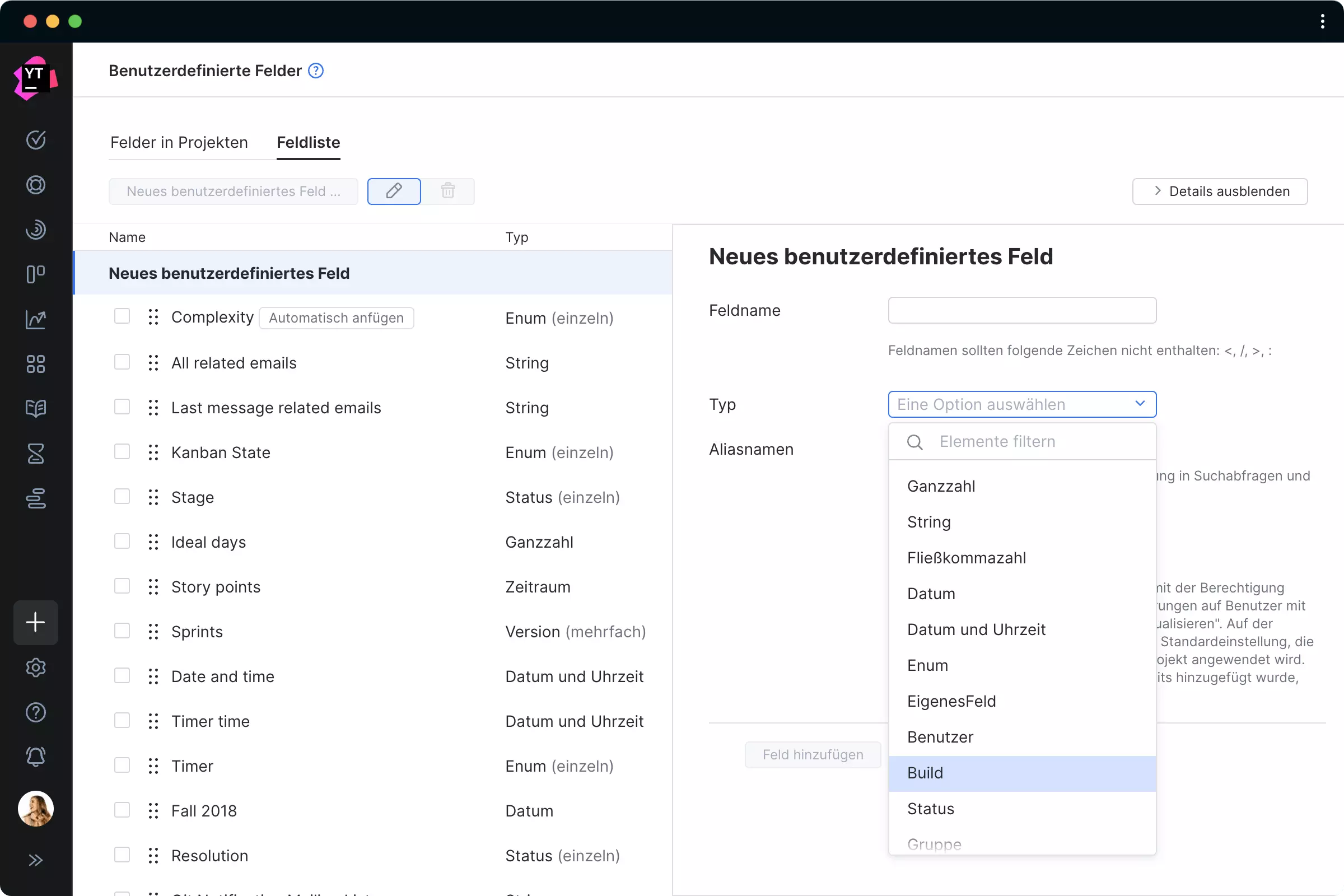1344x896 pixels.
Task: Open the Knowledge Base book icon in sidebar
Action: 35,408
